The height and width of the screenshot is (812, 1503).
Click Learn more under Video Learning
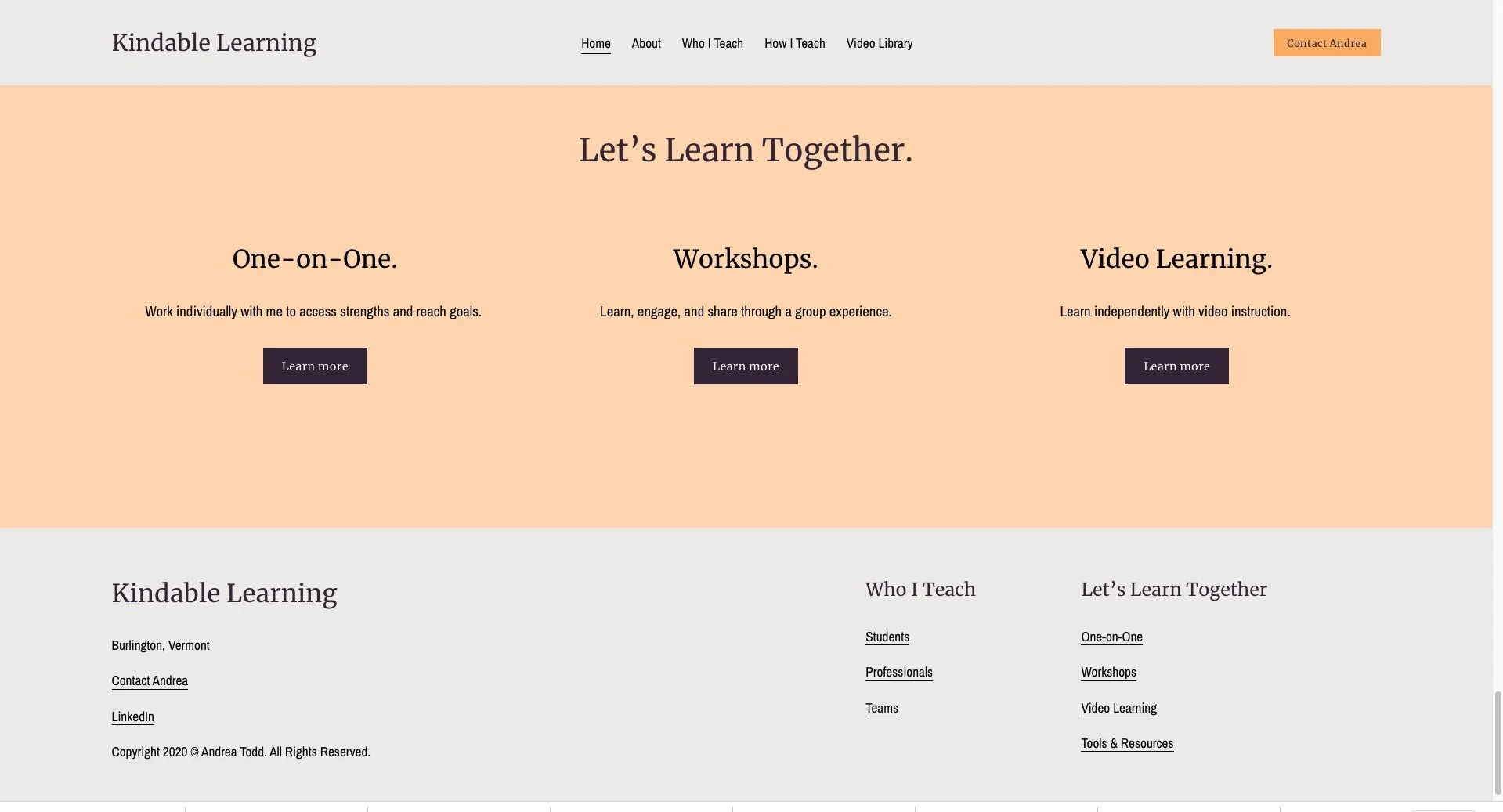click(1176, 366)
